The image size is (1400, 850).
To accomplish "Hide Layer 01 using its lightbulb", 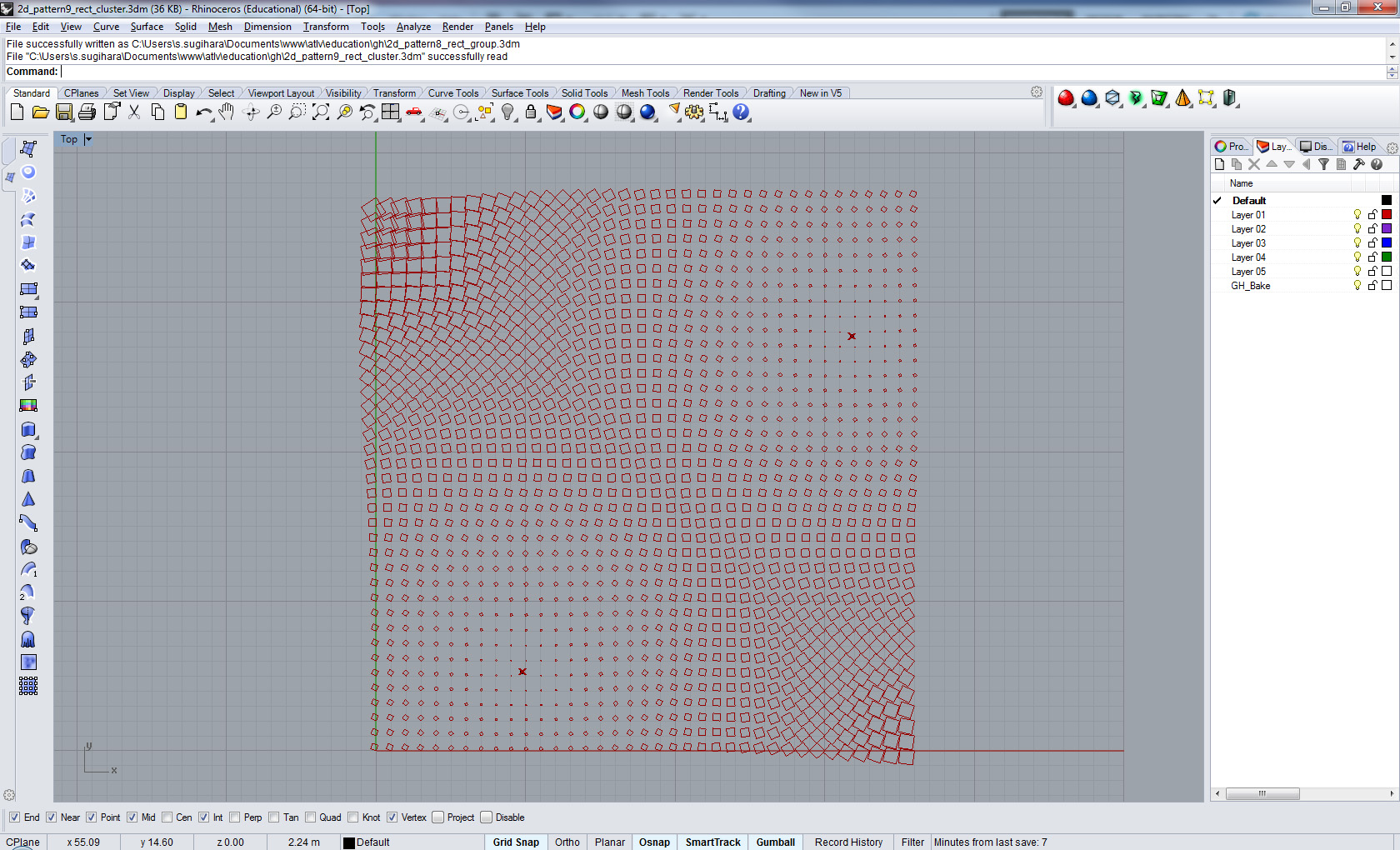I will click(1357, 215).
